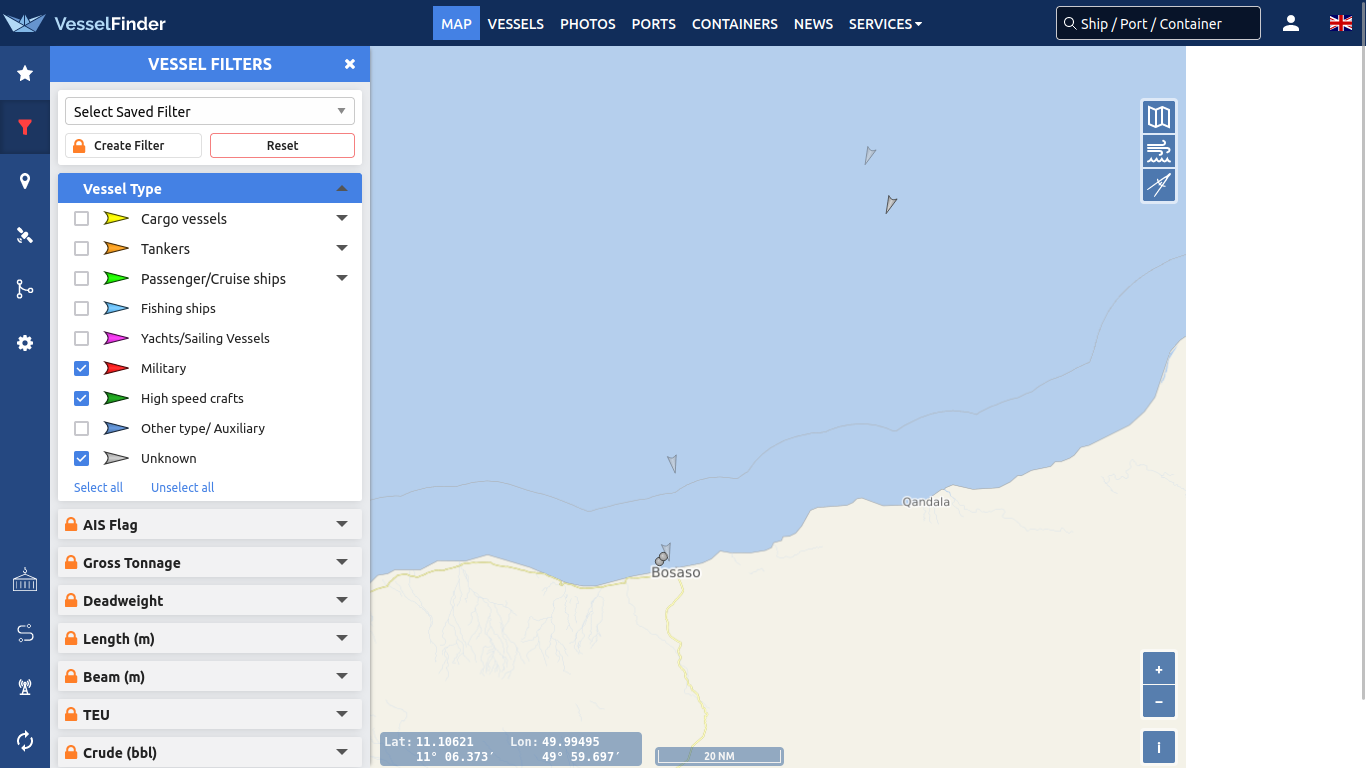Expand Tankers subtypes arrow
The height and width of the screenshot is (768, 1366).
[x=342, y=248]
